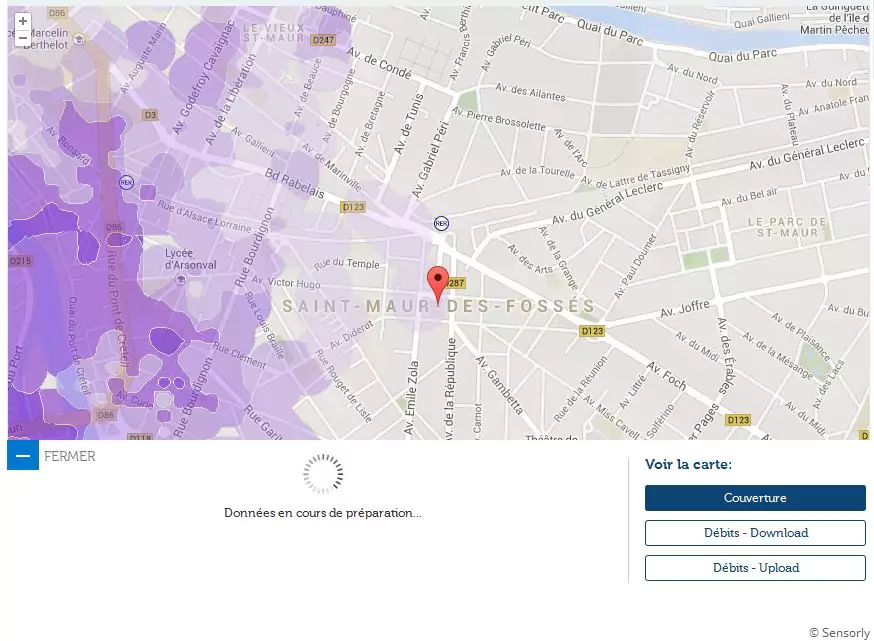Open the Sensorly copyright link

tap(838, 632)
